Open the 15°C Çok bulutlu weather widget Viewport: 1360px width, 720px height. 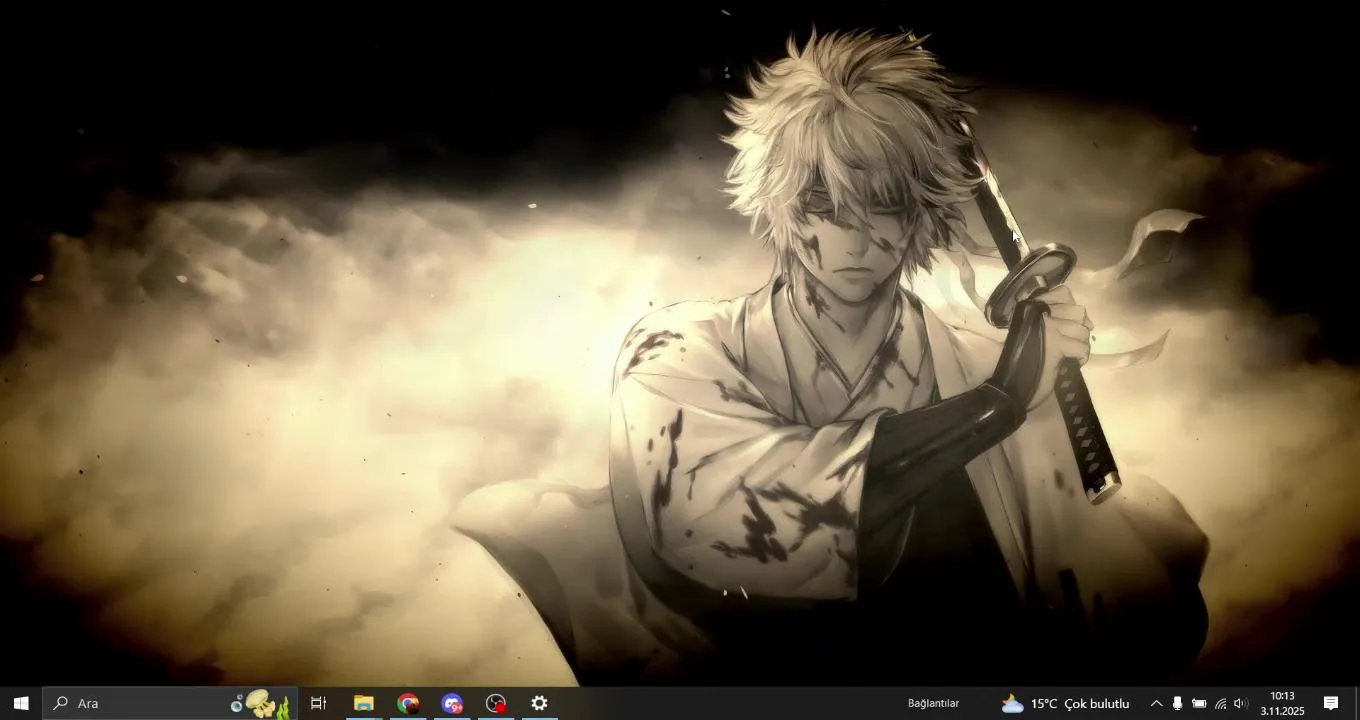[1065, 703]
